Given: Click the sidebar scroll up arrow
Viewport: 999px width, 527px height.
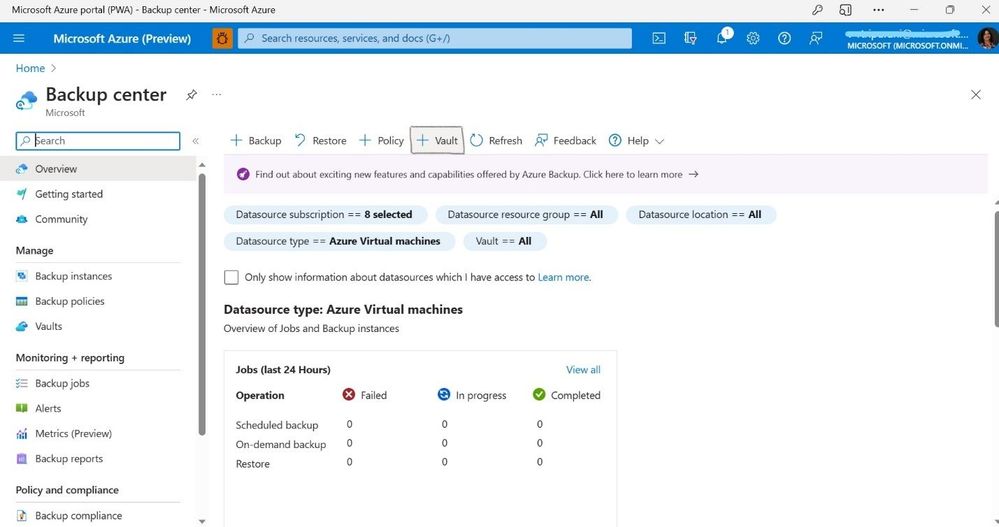Looking at the screenshot, I should coord(202,165).
